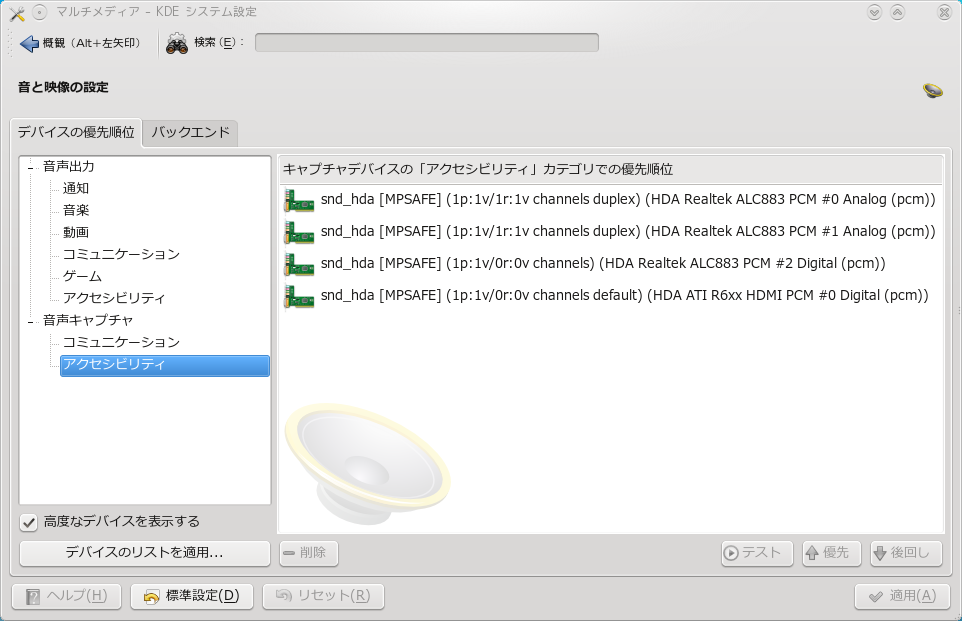Select コミュニケーション under 音声キャプチャ
962x621 pixels.
point(121,342)
